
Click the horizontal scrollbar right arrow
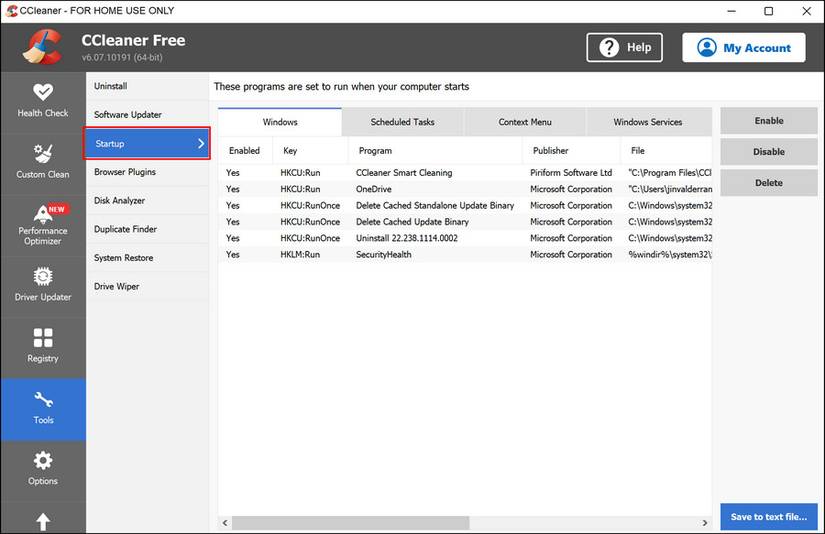[704, 523]
